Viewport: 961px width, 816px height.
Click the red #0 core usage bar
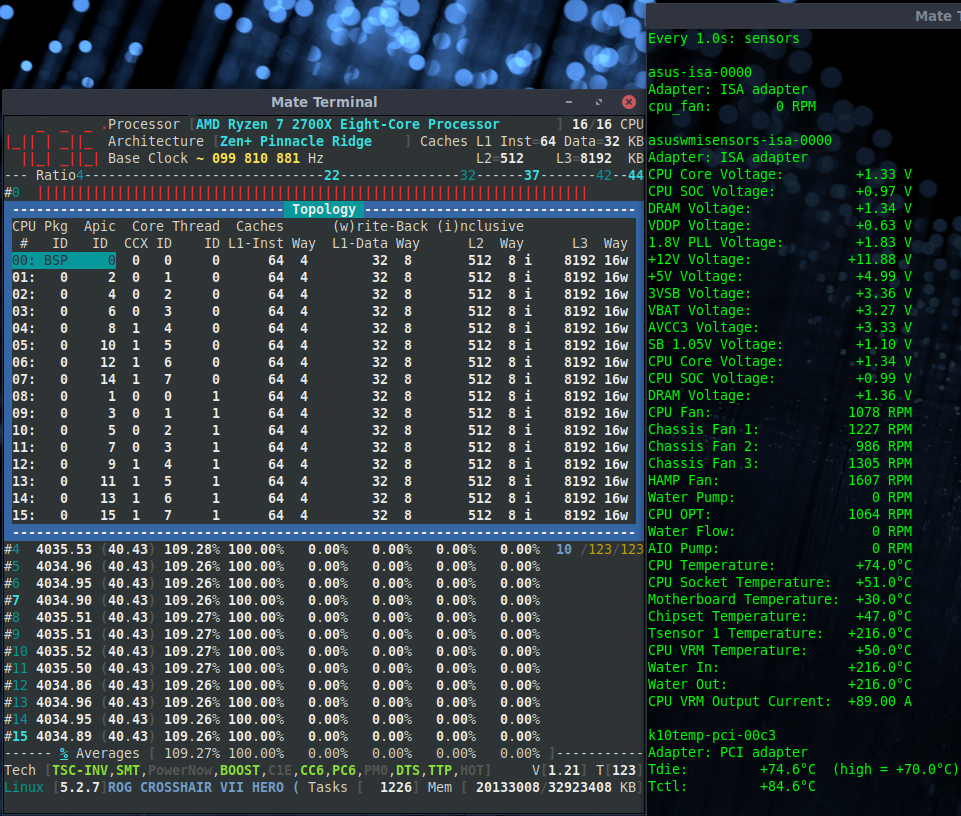pyautogui.click(x=312, y=193)
